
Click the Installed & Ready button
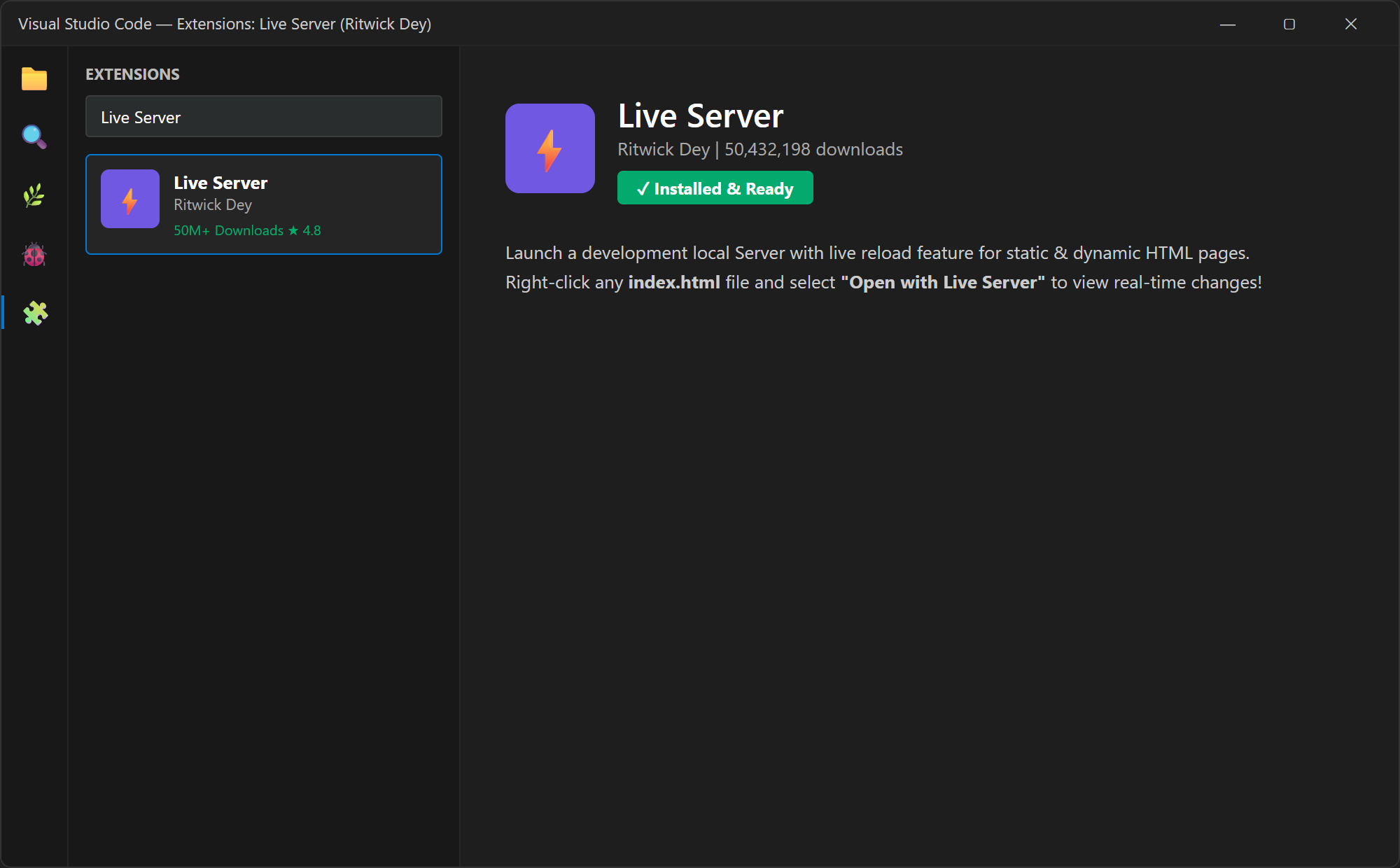click(x=715, y=188)
